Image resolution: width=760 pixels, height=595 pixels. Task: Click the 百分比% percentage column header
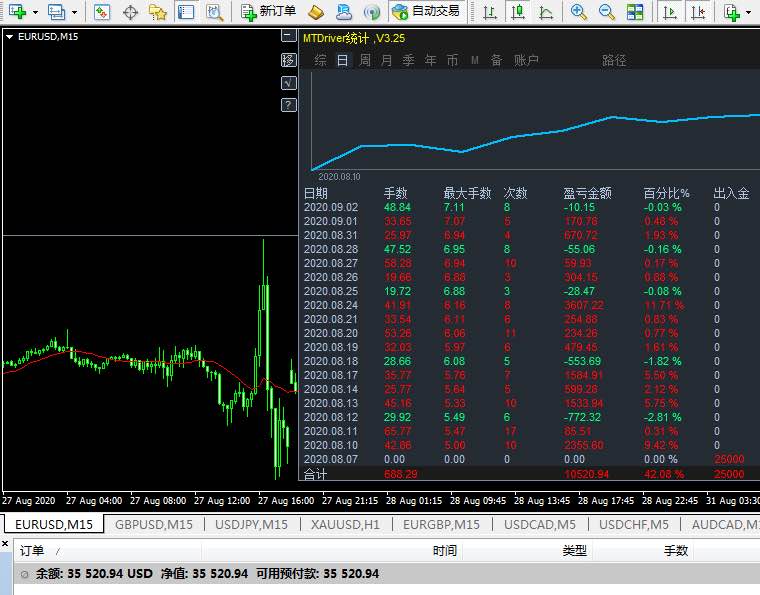(666, 193)
